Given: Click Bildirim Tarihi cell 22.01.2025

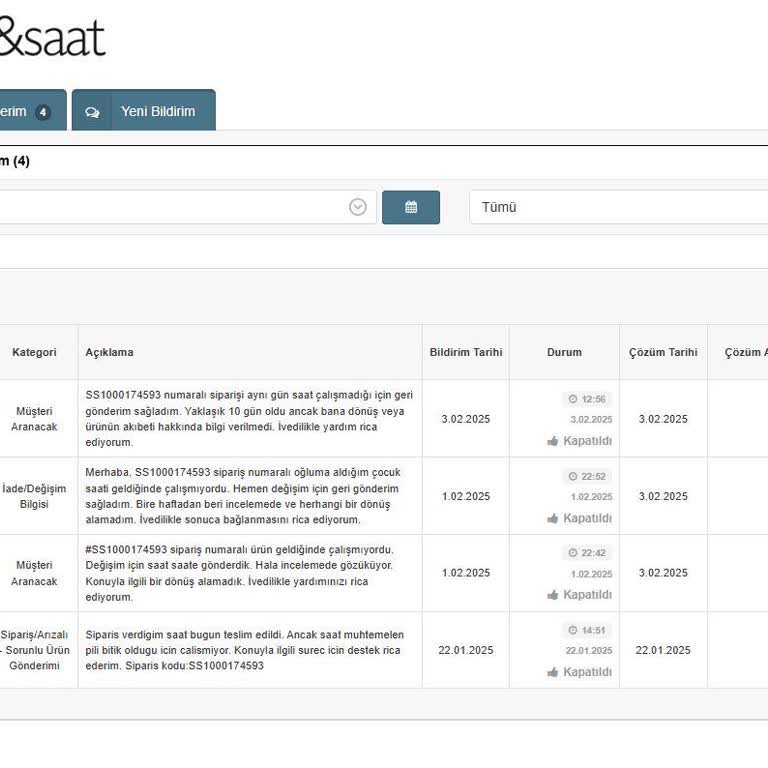Looking at the screenshot, I should 466,650.
